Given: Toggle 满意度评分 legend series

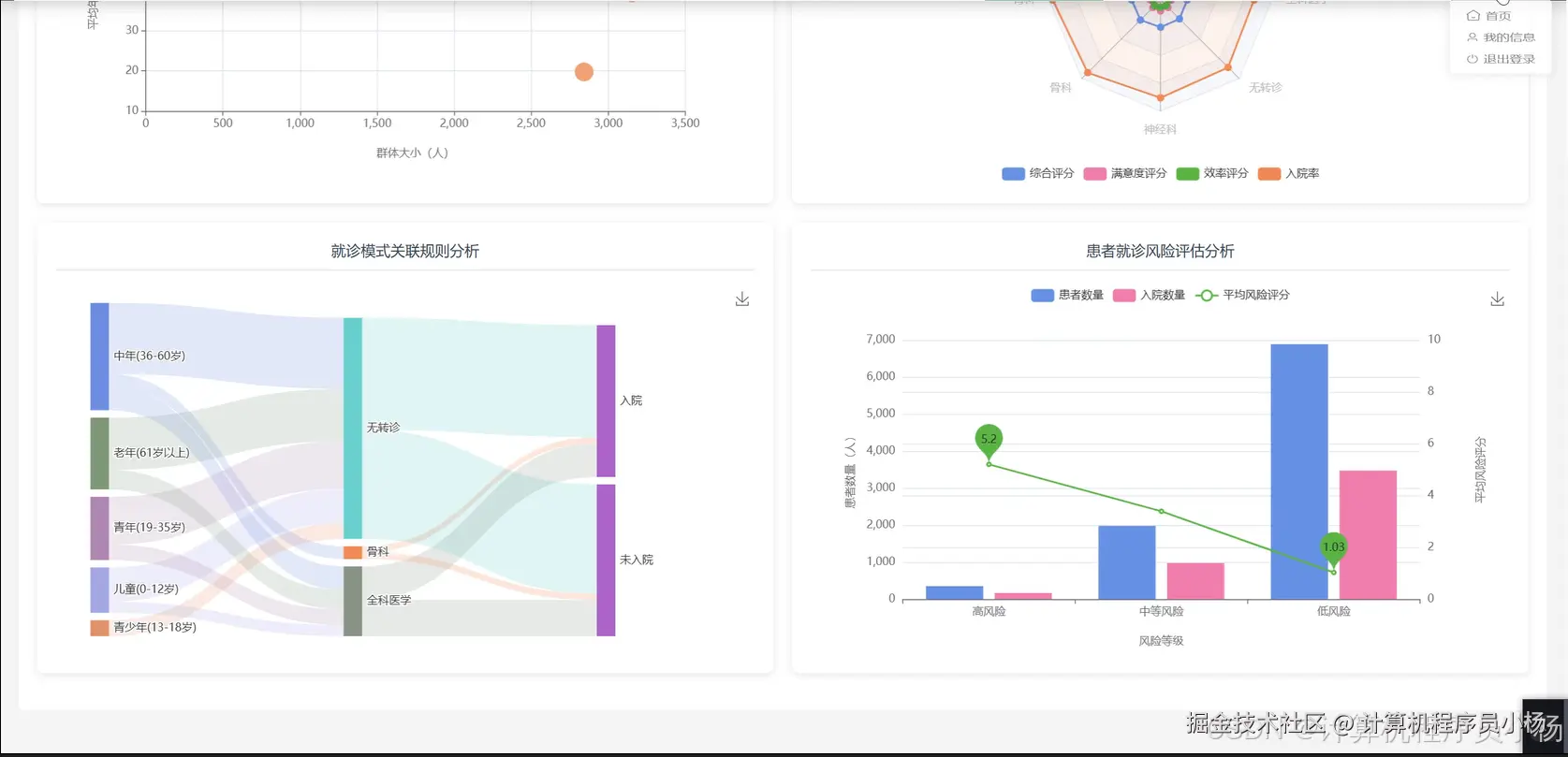Looking at the screenshot, I should tap(1125, 174).
